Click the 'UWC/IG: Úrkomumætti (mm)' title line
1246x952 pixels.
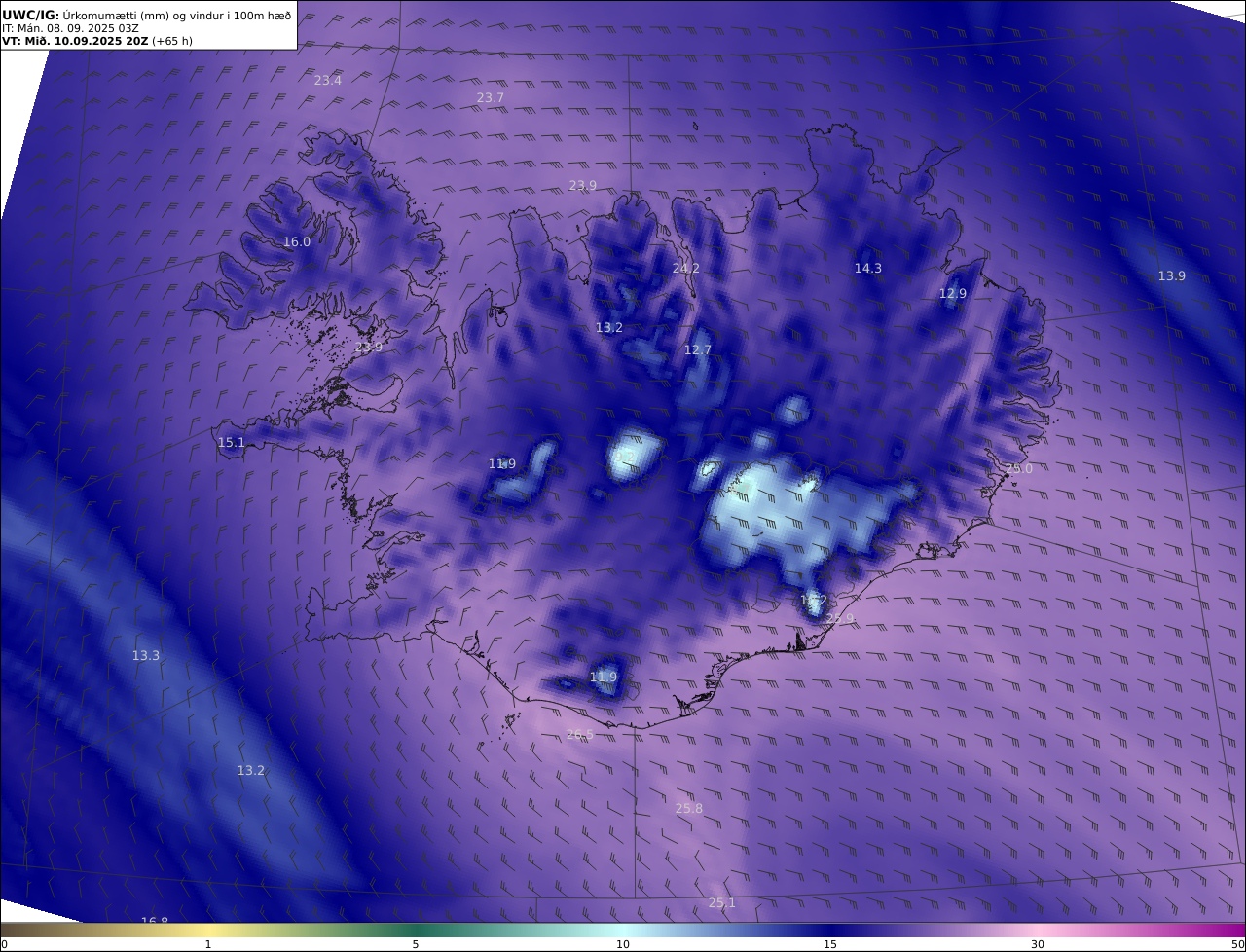click(x=147, y=15)
